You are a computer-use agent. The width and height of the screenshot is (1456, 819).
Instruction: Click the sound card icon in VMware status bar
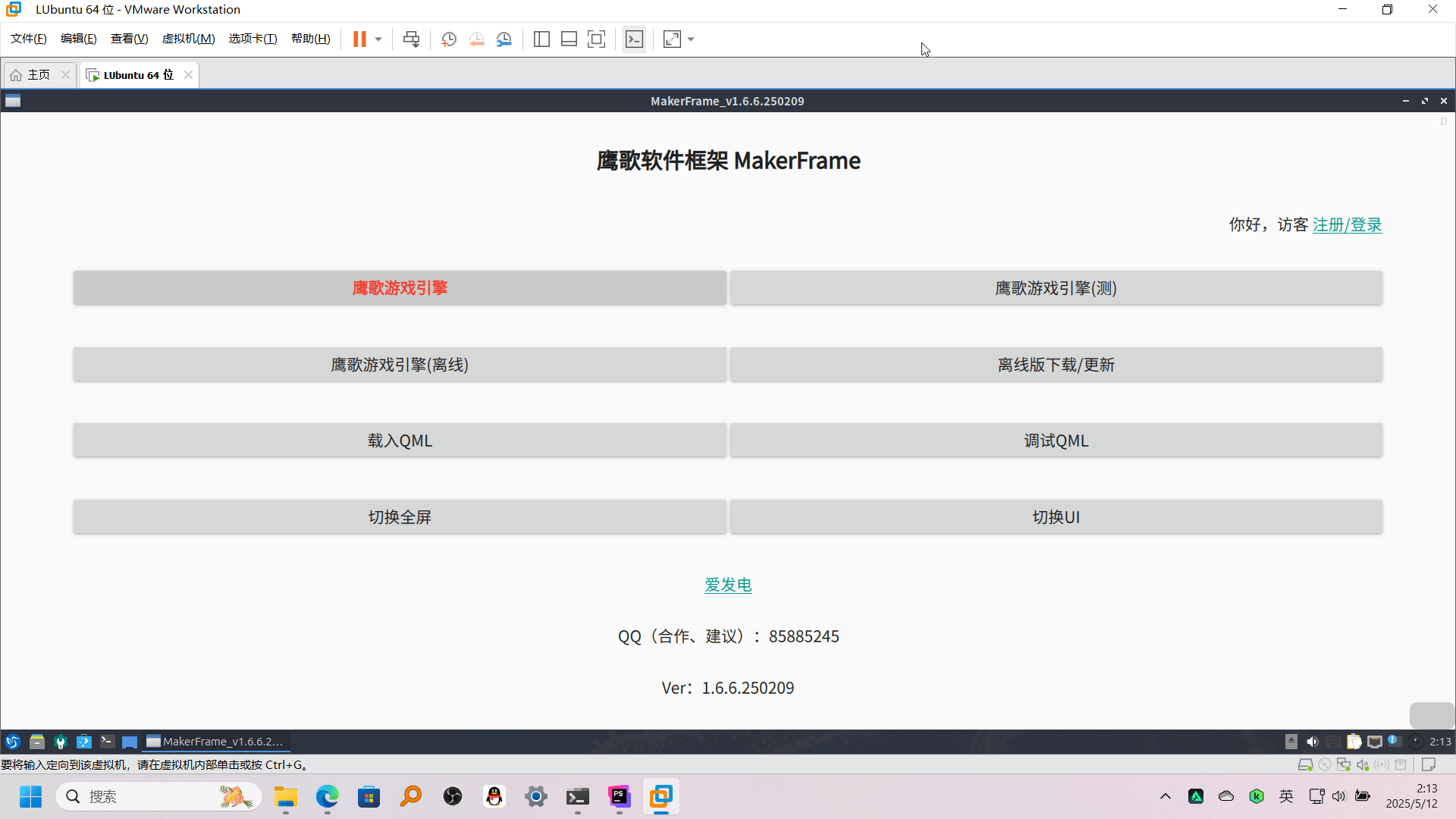click(x=1363, y=764)
